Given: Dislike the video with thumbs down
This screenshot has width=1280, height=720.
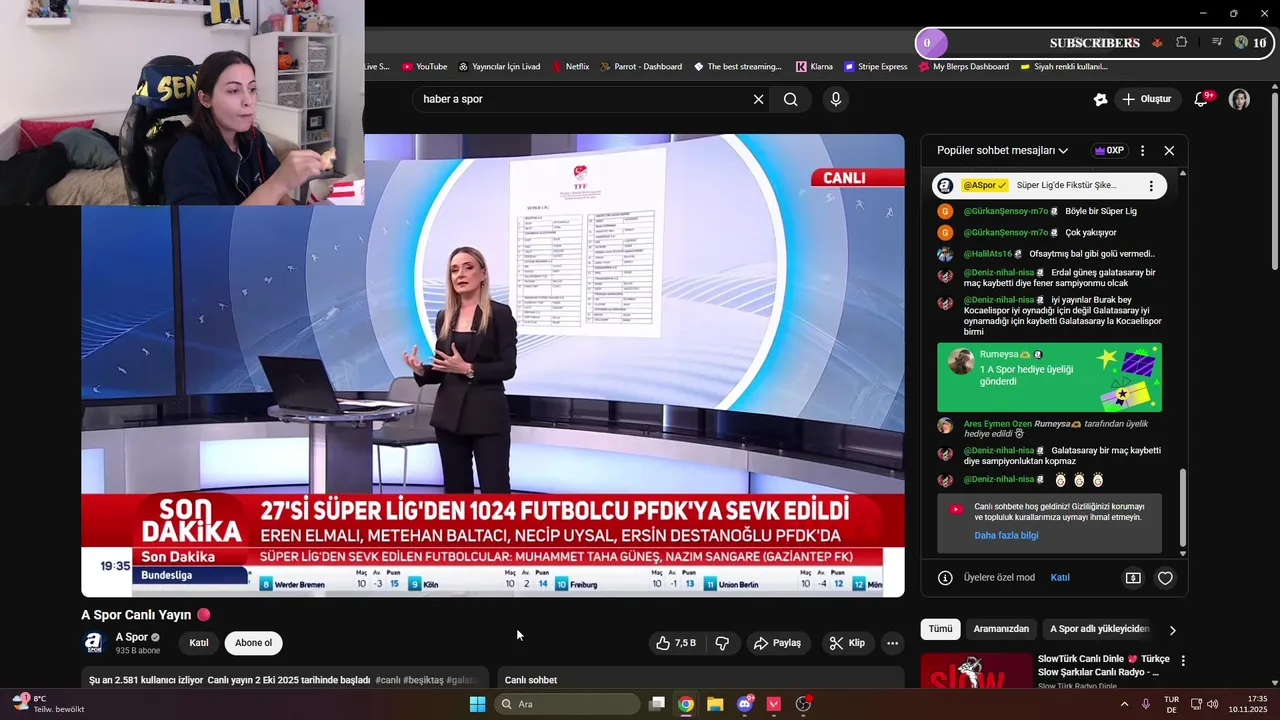Looking at the screenshot, I should tap(722, 643).
